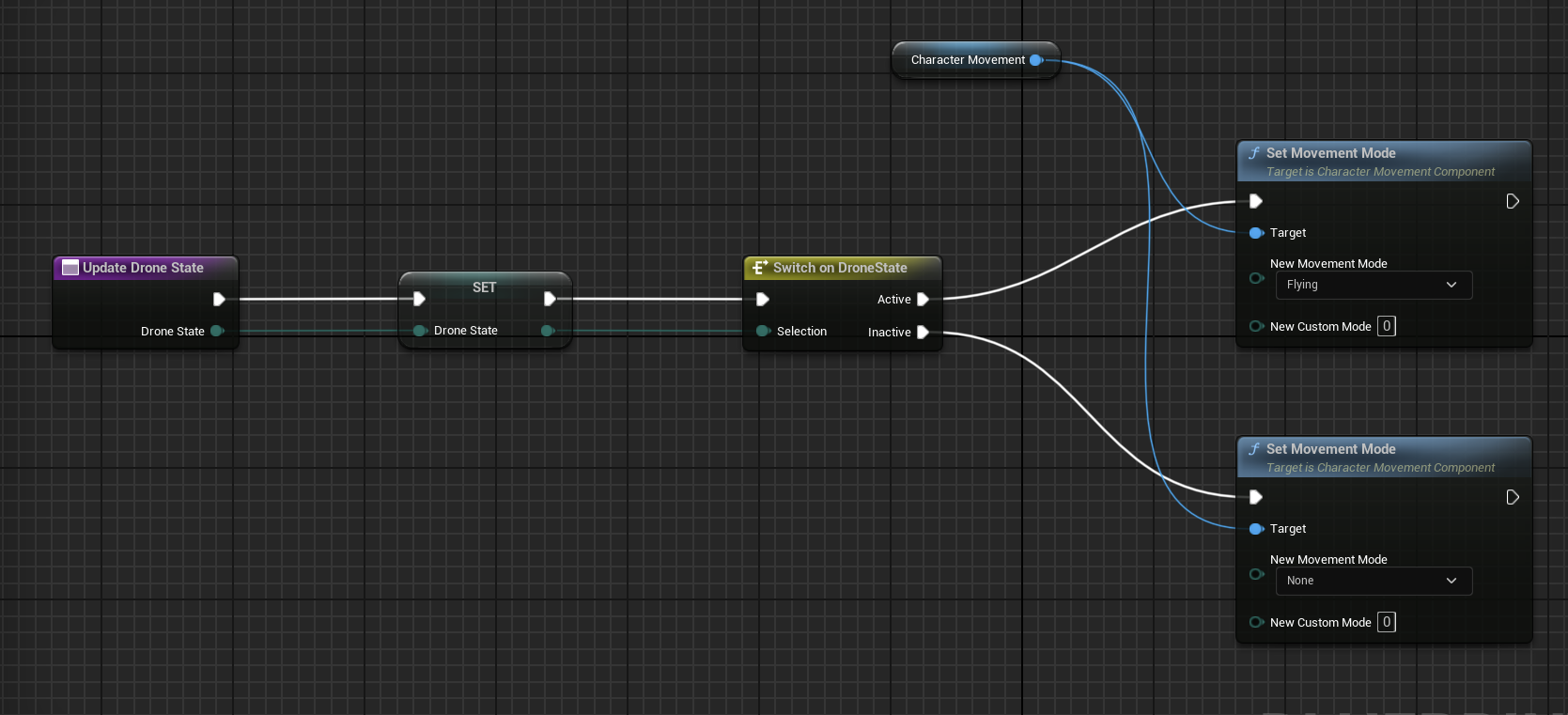Click execution output pin of top Set Movement Mode
1568x715 pixels.
1513,201
